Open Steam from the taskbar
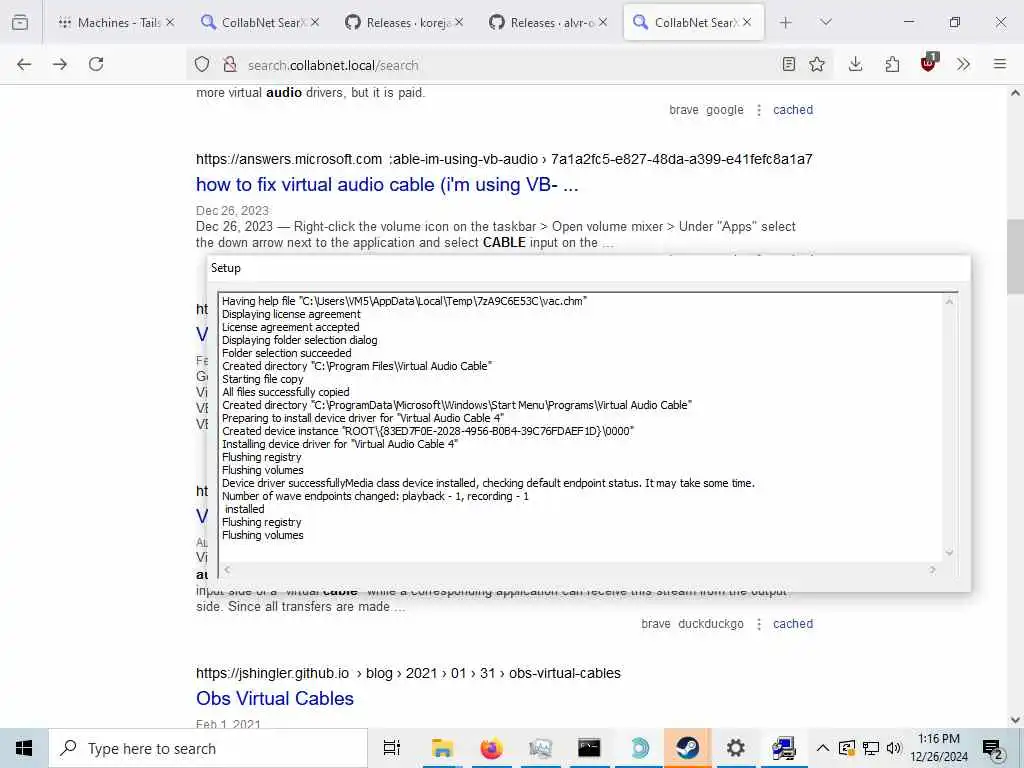 click(x=688, y=748)
